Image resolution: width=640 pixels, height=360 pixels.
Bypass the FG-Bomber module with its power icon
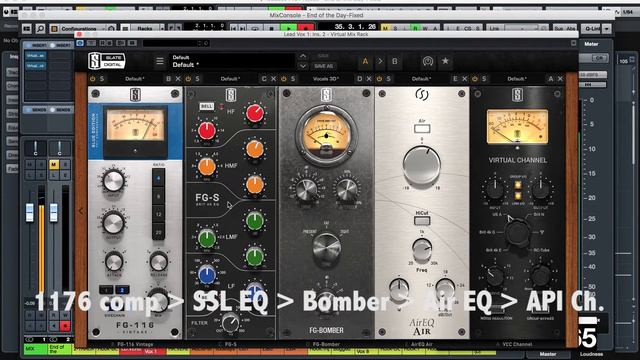[x=284, y=79]
